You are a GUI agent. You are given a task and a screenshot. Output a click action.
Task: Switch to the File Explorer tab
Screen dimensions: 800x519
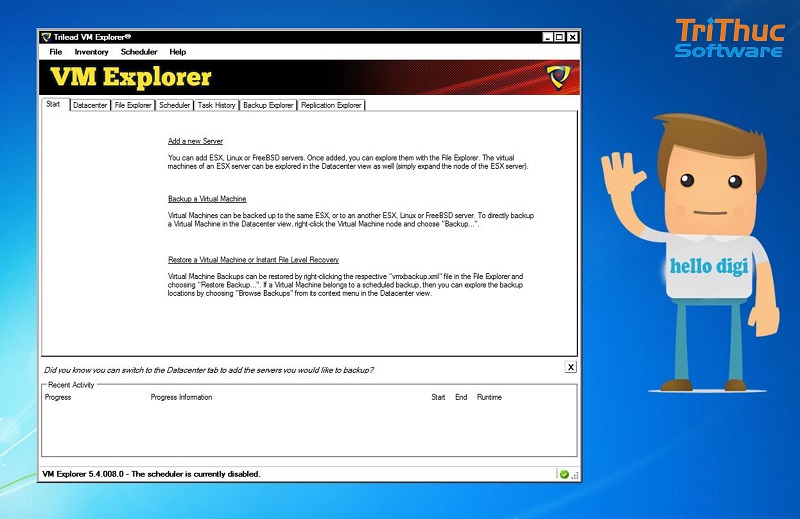tap(133, 105)
